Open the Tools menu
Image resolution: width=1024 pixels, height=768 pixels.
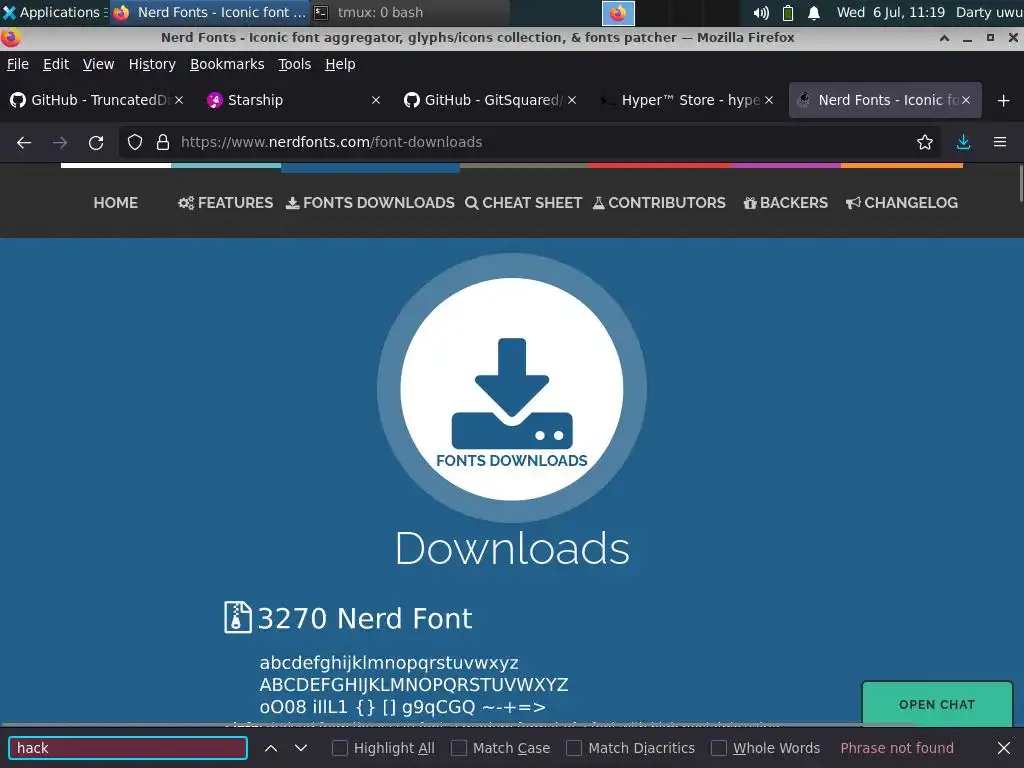(295, 64)
